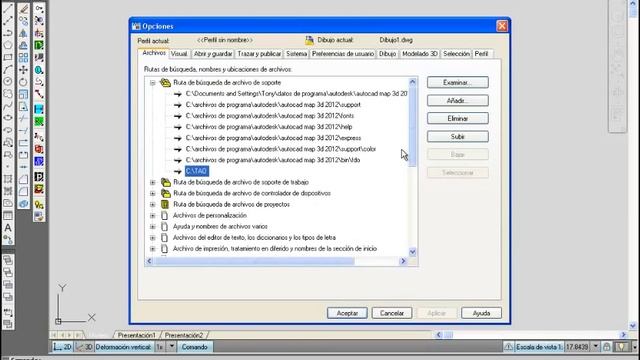Select the Polygon draw tool
640x360 pixels.
coord(8,45)
